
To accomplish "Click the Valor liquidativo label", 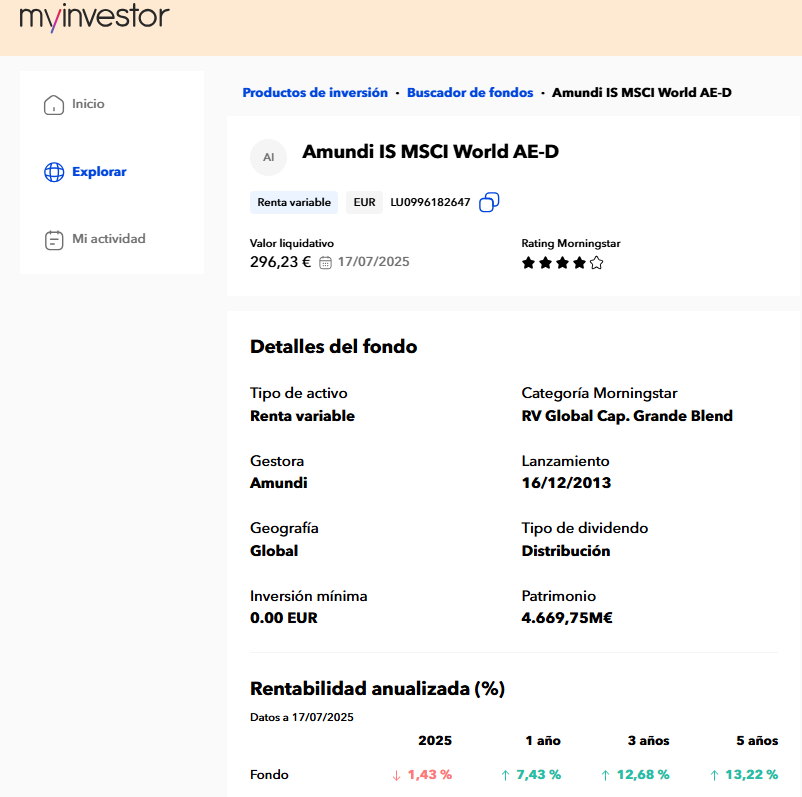I will (x=292, y=243).
